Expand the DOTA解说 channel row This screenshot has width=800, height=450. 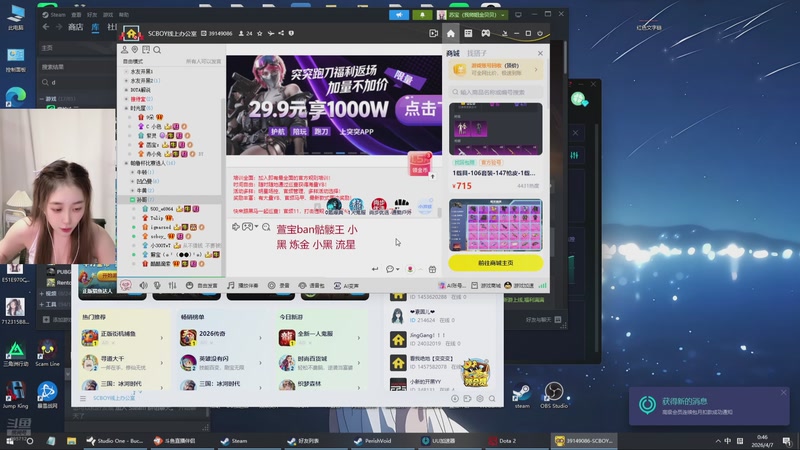tap(140, 90)
